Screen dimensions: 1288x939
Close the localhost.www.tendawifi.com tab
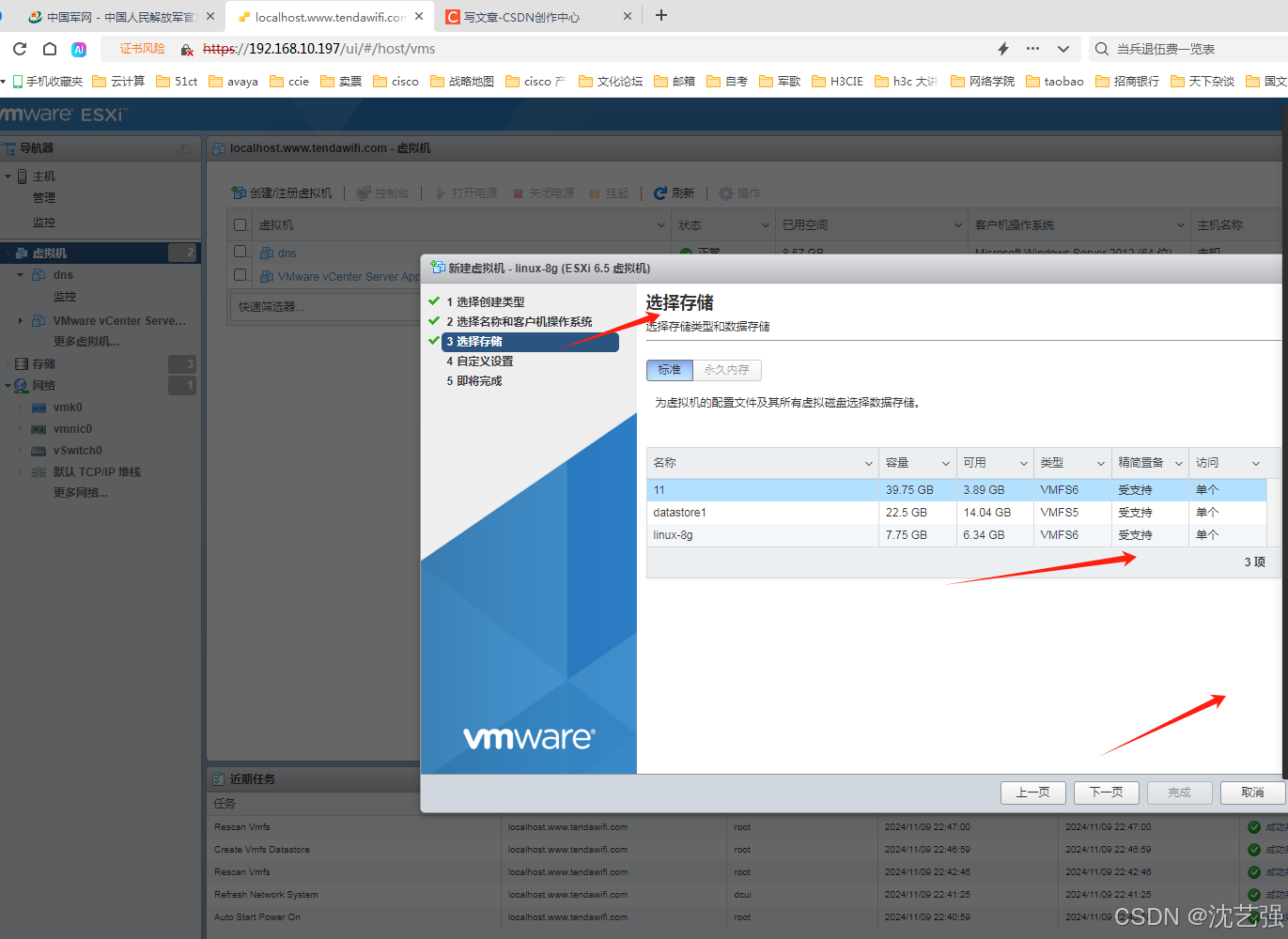(x=419, y=16)
